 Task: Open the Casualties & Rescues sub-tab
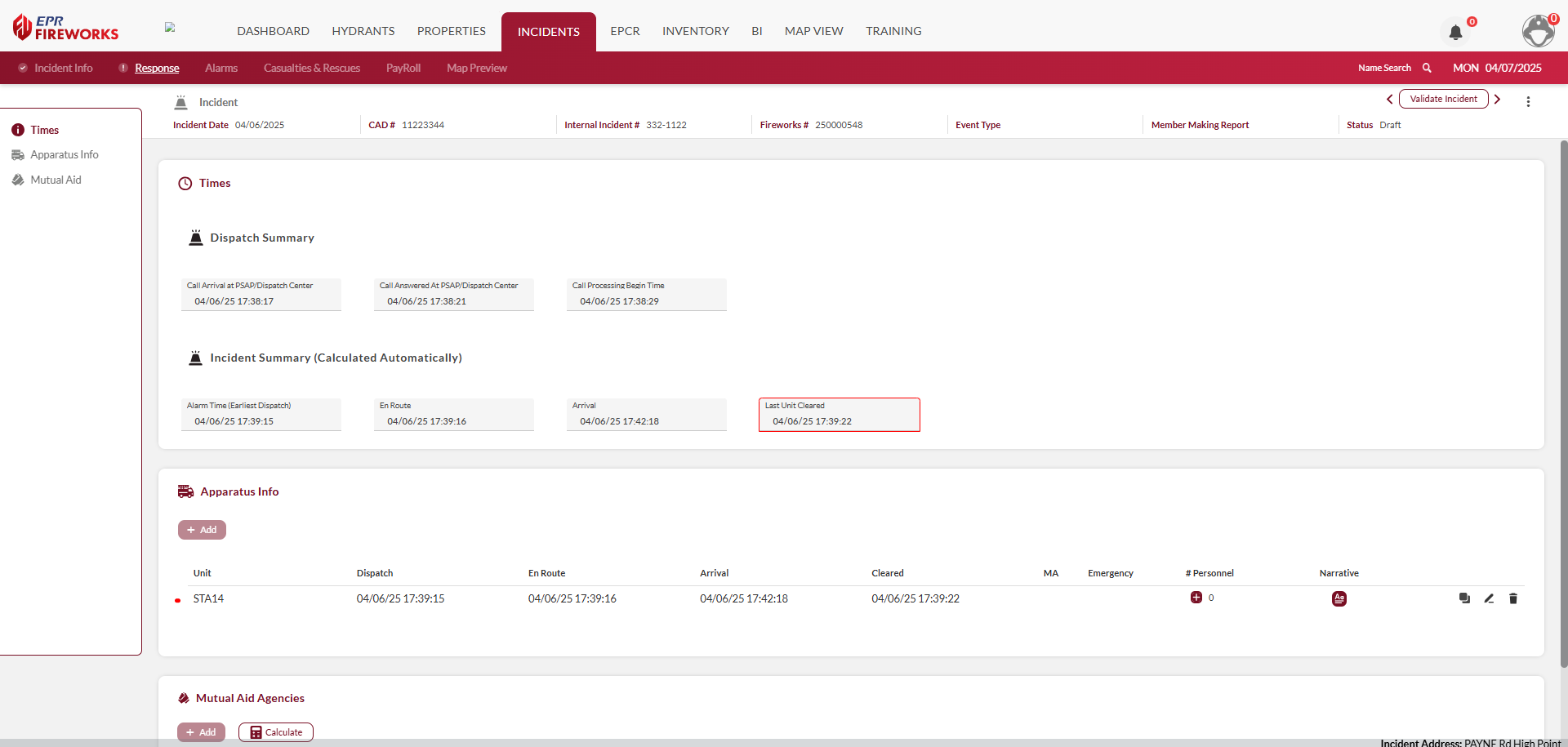[x=311, y=68]
